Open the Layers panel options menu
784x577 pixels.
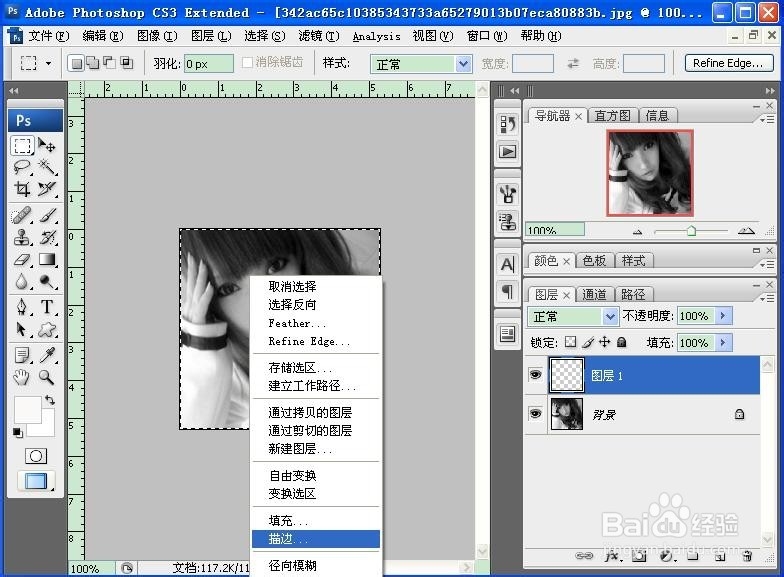767,298
